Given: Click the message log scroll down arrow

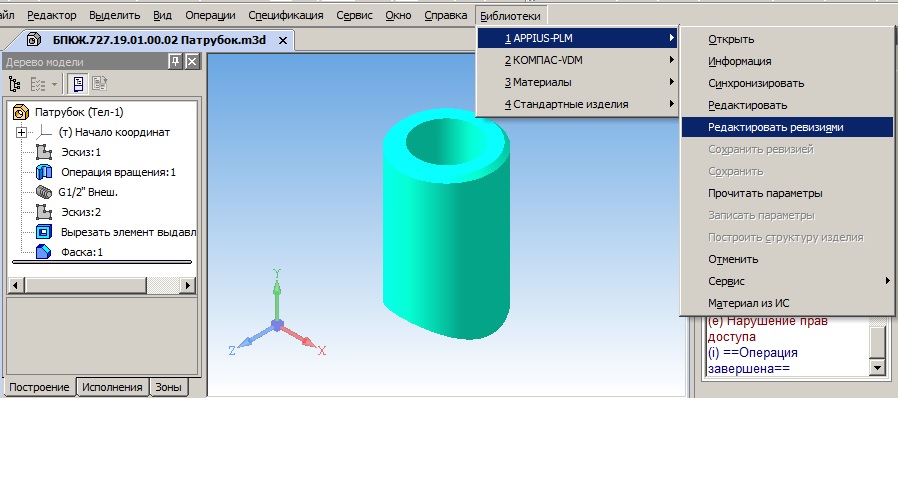Looking at the screenshot, I should (x=877, y=367).
